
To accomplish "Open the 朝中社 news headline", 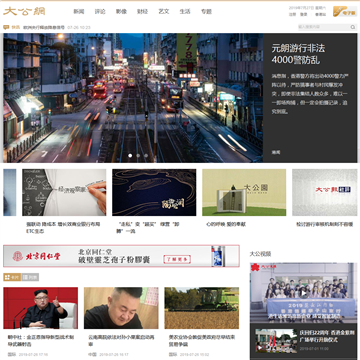I will pyautogui.click(x=41, y=340).
